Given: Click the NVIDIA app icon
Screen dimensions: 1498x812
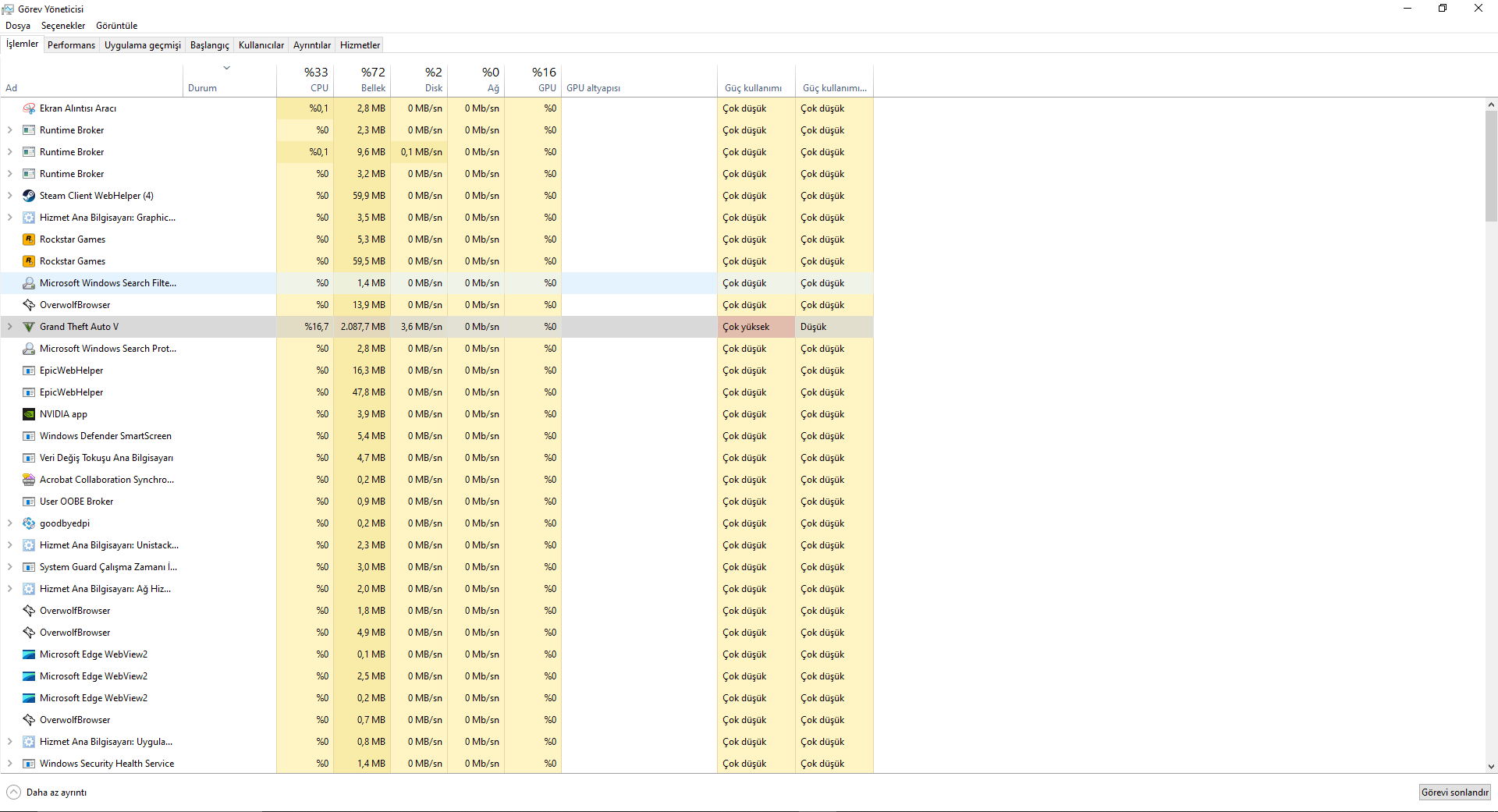Looking at the screenshot, I should click(29, 414).
